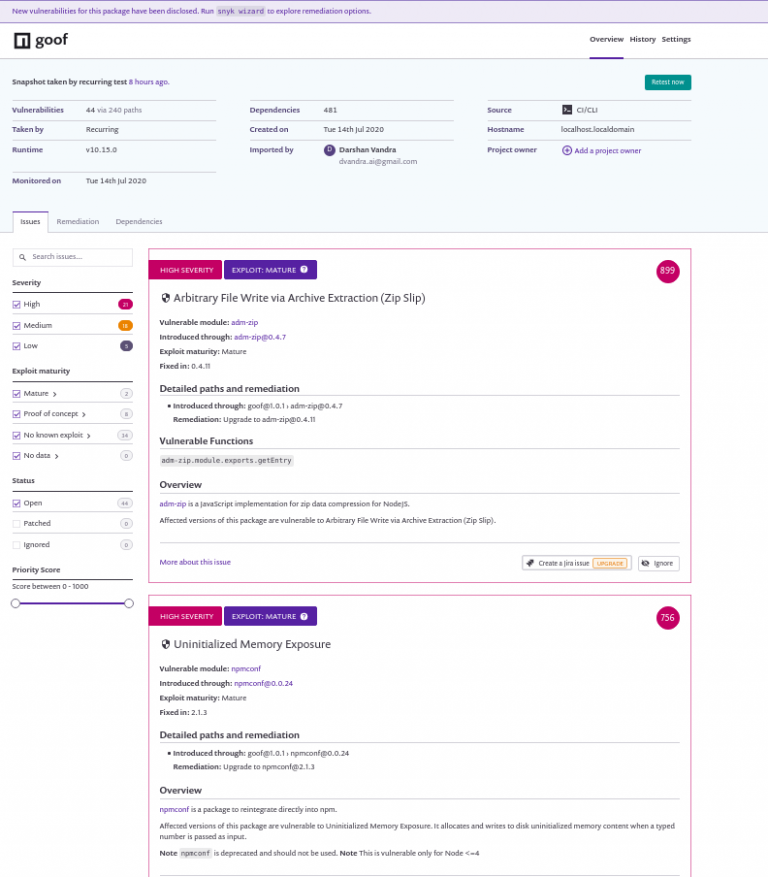
Task: Click the Retest now button
Action: coord(667,84)
